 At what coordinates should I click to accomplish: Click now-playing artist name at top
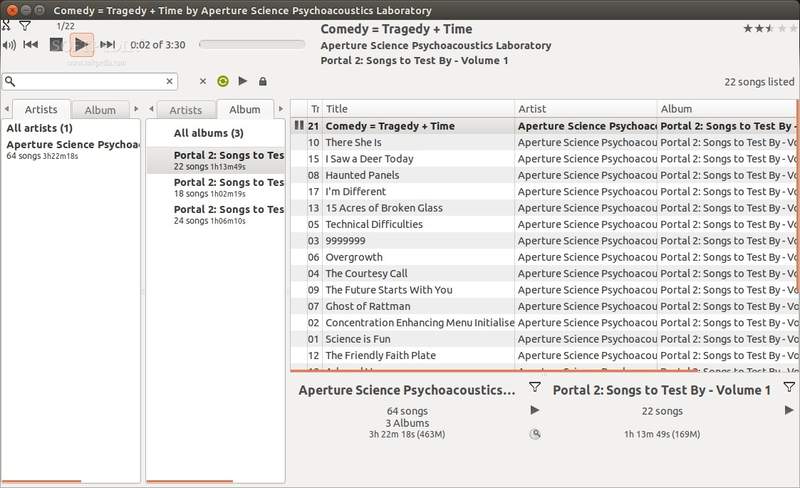click(436, 45)
